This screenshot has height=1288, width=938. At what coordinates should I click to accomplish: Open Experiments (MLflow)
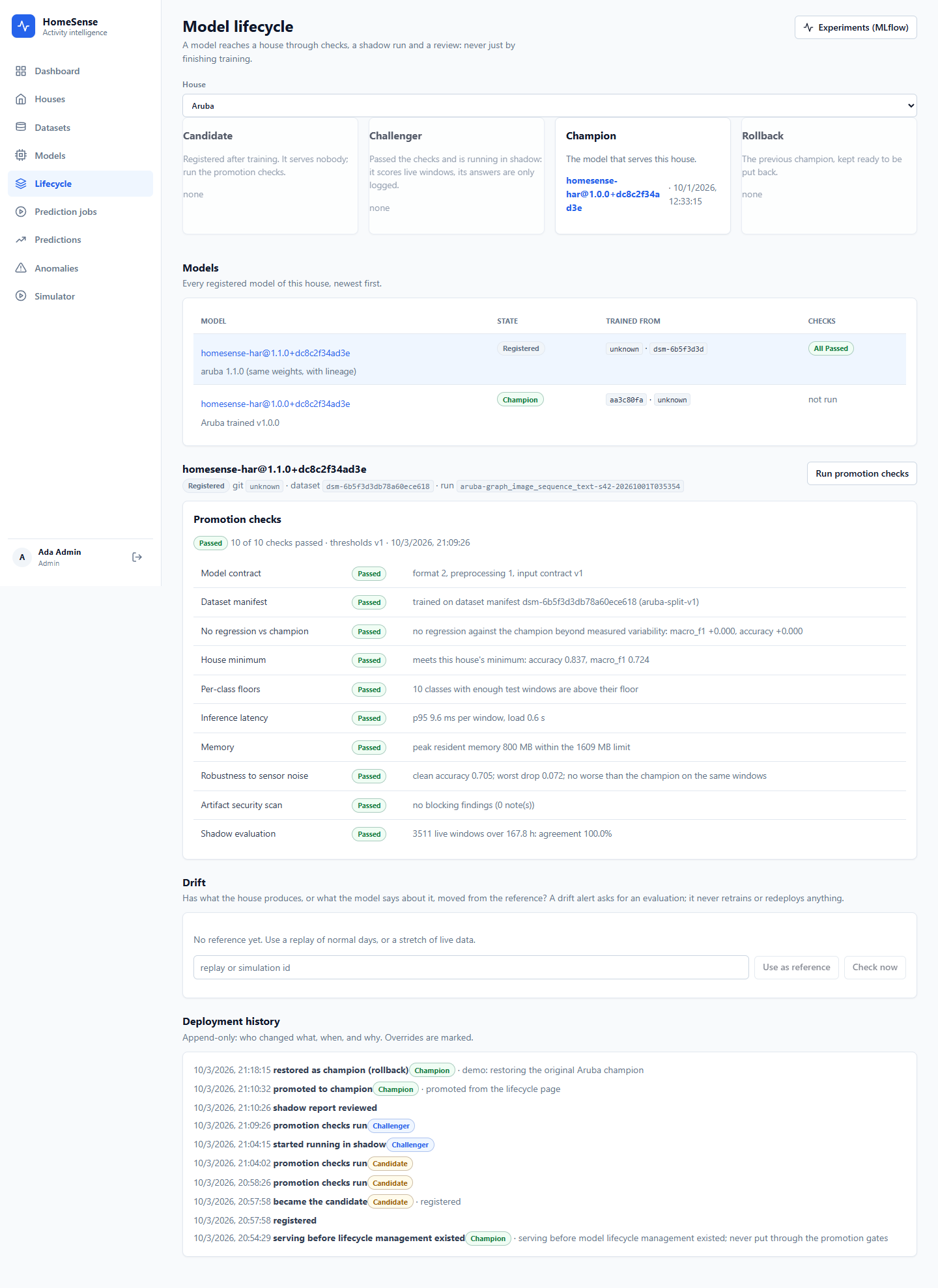coord(855,27)
